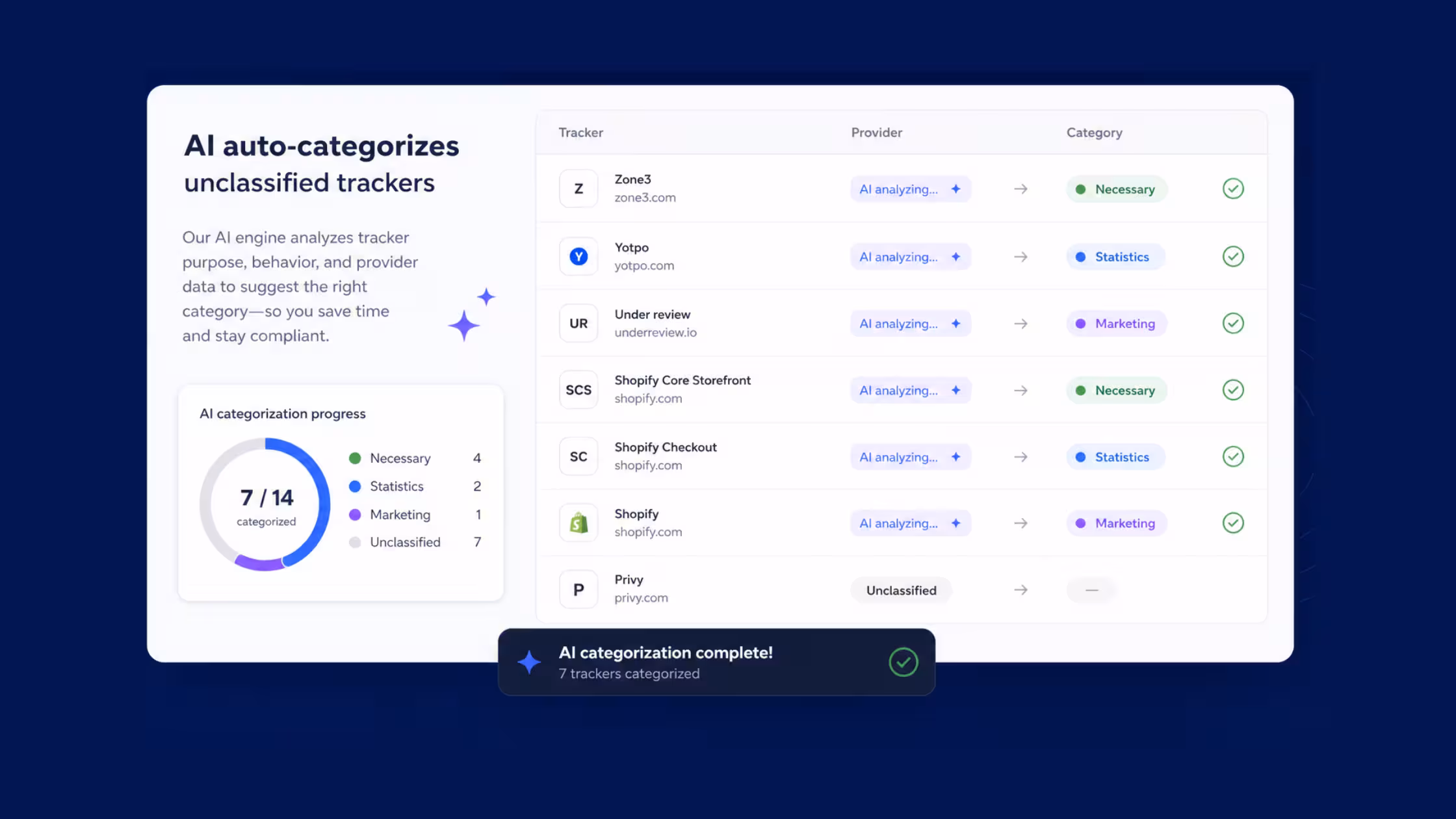Select the Under review UR avatar icon
1456x819 pixels.
[x=578, y=324]
